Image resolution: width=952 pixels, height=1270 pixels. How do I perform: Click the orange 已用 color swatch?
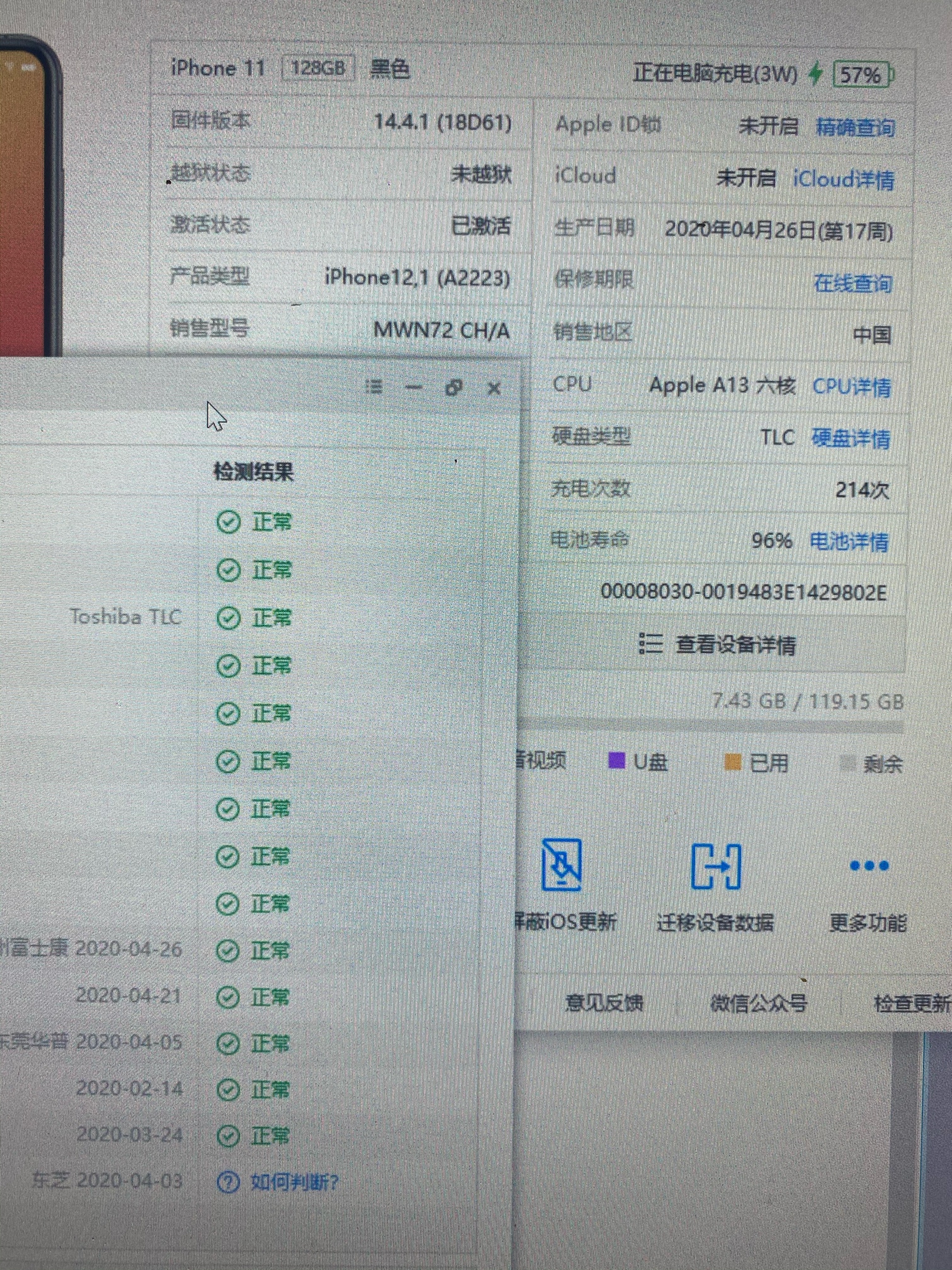click(732, 762)
